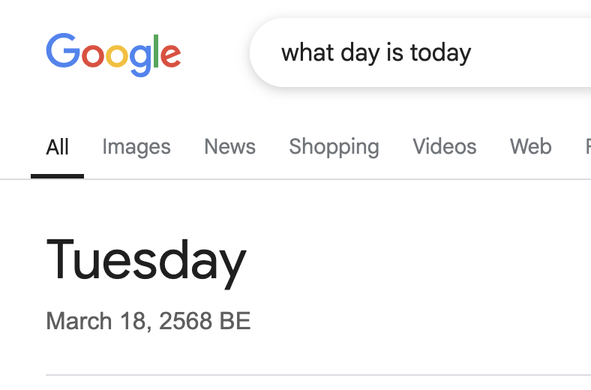Click the March 18, 2568 BE date
Image resolution: width=591 pixels, height=390 pixels.
pyautogui.click(x=148, y=321)
